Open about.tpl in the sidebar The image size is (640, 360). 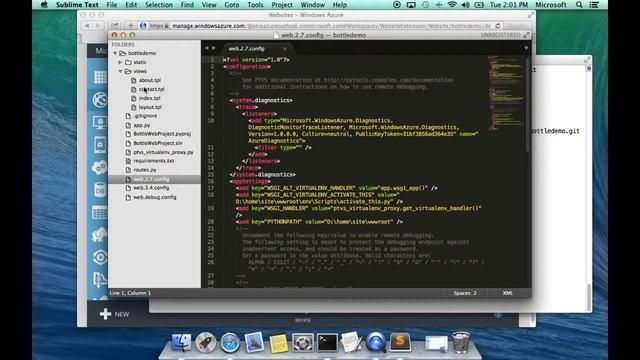tap(149, 80)
